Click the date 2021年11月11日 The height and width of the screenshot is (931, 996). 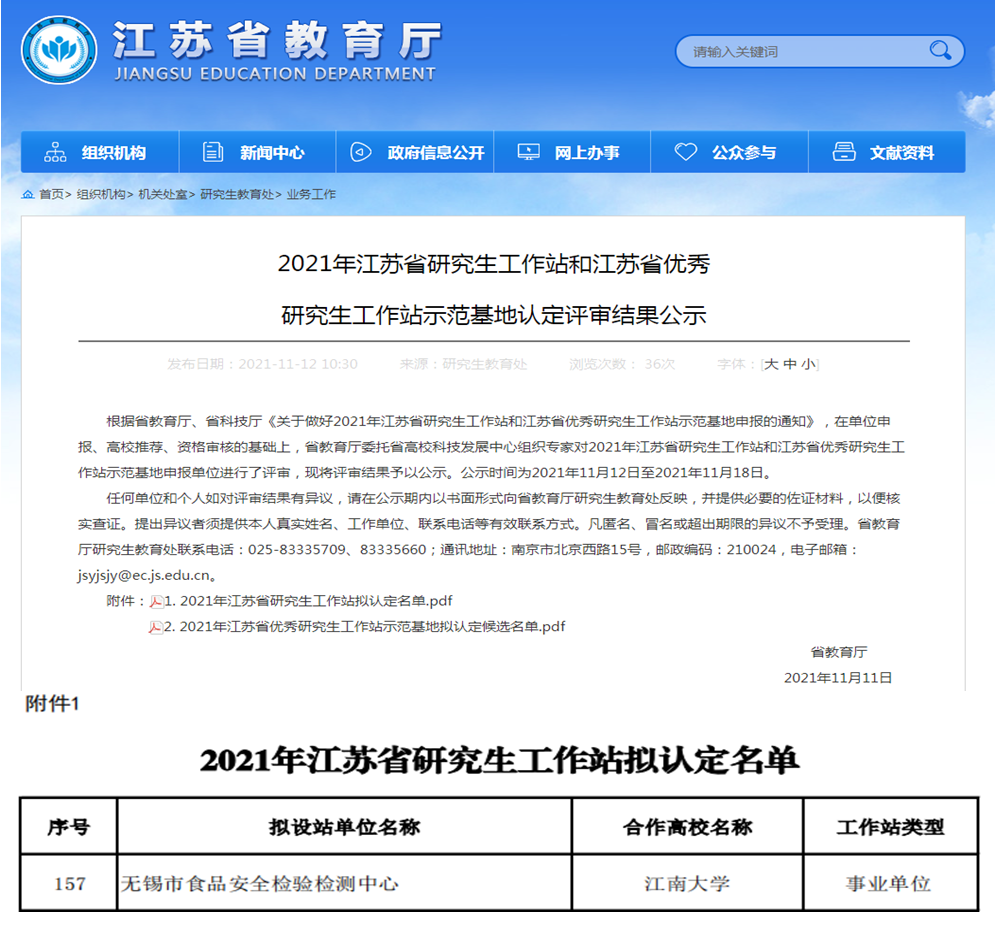[x=838, y=678]
